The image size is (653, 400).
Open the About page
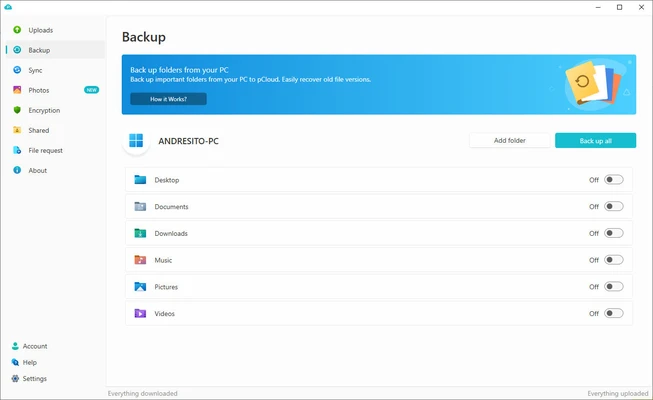[55, 170]
